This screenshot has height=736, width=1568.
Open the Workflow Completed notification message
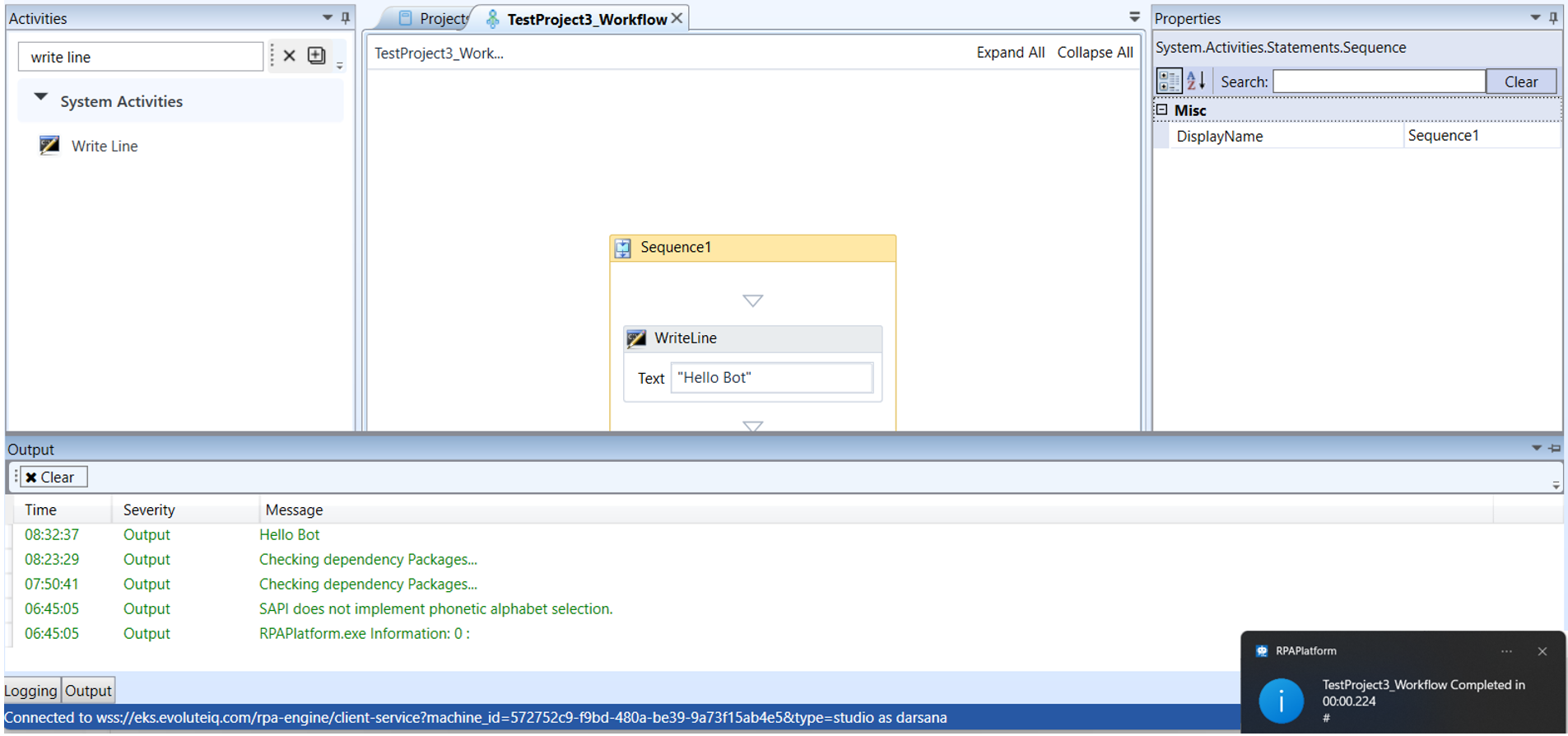pyautogui.click(x=1423, y=693)
